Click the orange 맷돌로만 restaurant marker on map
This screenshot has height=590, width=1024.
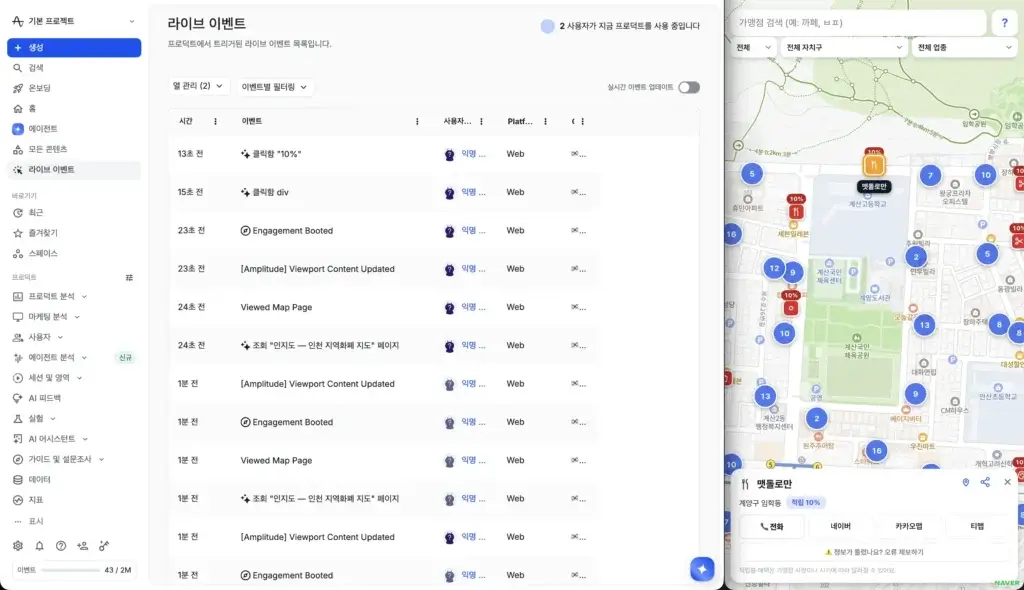(873, 165)
